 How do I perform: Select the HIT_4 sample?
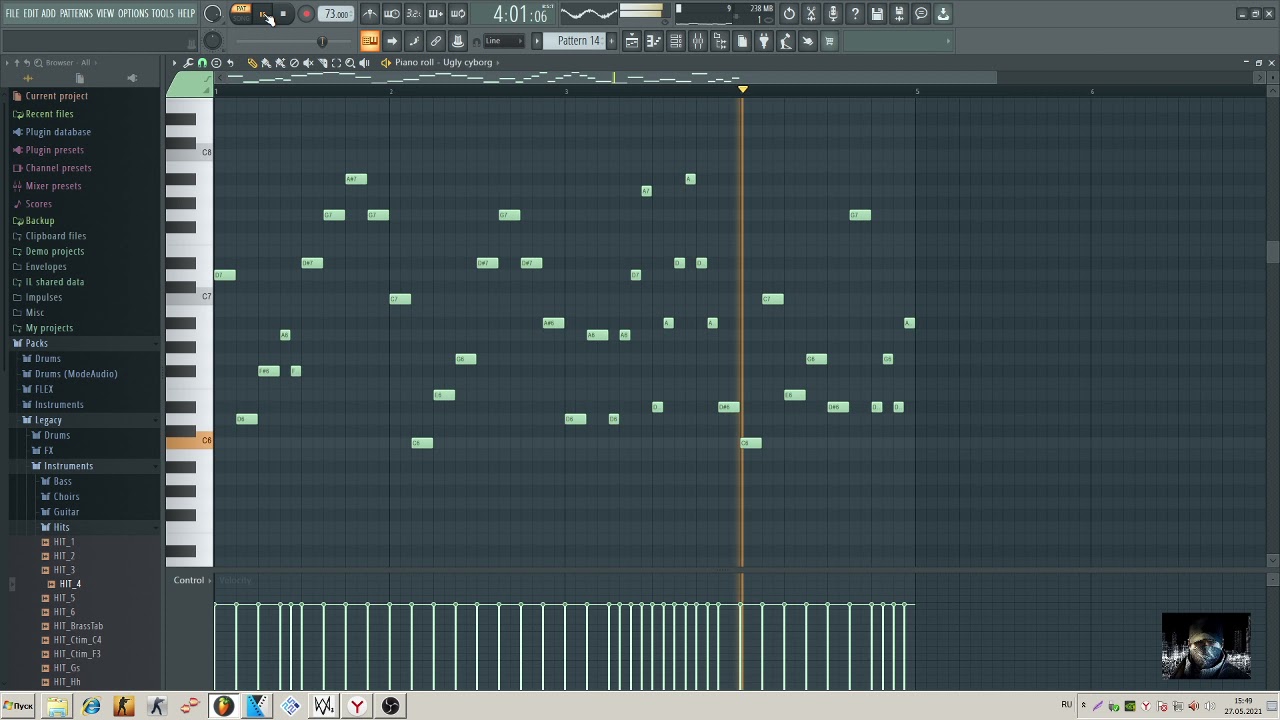point(70,584)
